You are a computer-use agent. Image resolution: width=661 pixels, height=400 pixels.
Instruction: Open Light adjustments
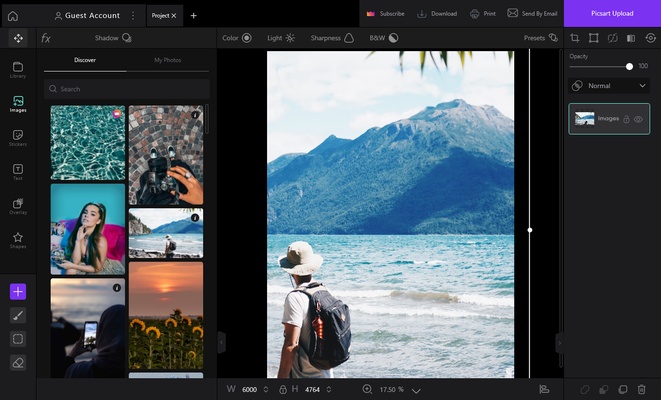(281, 38)
